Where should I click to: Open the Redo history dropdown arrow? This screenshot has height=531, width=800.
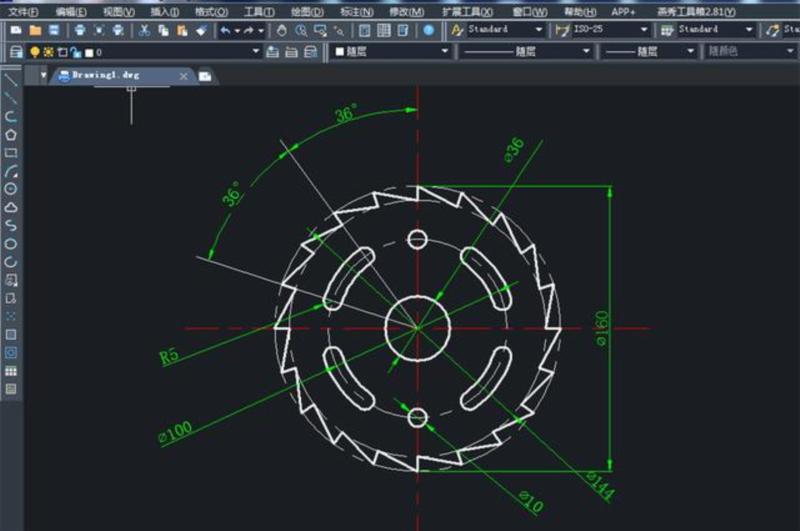click(x=261, y=31)
